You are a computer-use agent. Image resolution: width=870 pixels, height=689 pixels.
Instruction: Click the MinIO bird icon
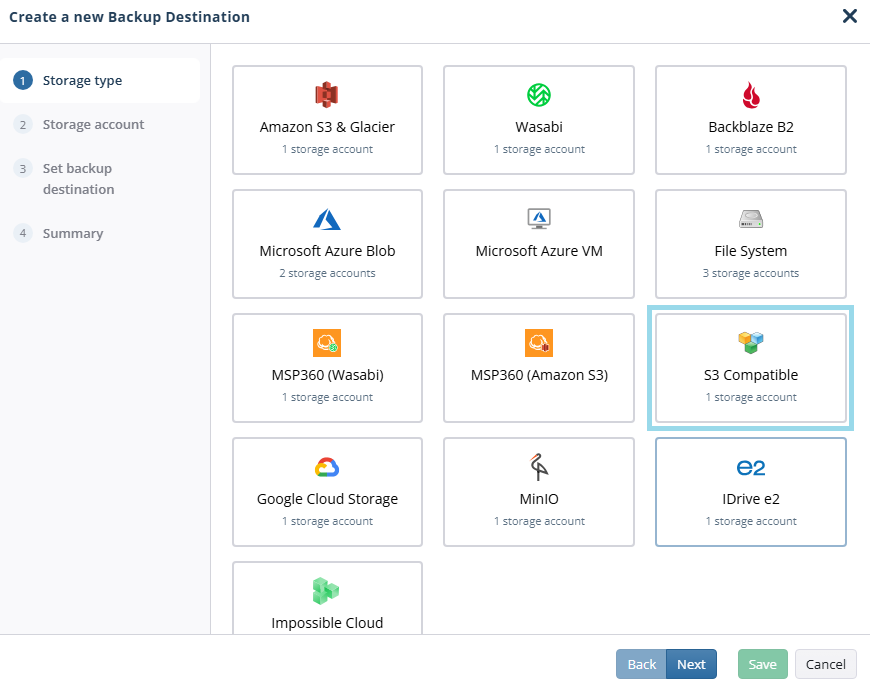point(539,467)
